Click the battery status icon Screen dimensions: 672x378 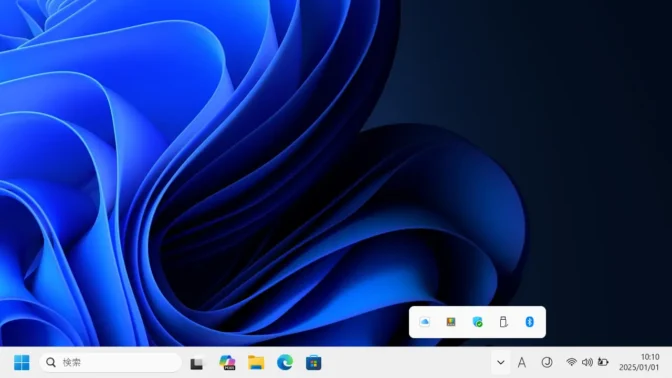[603, 363]
